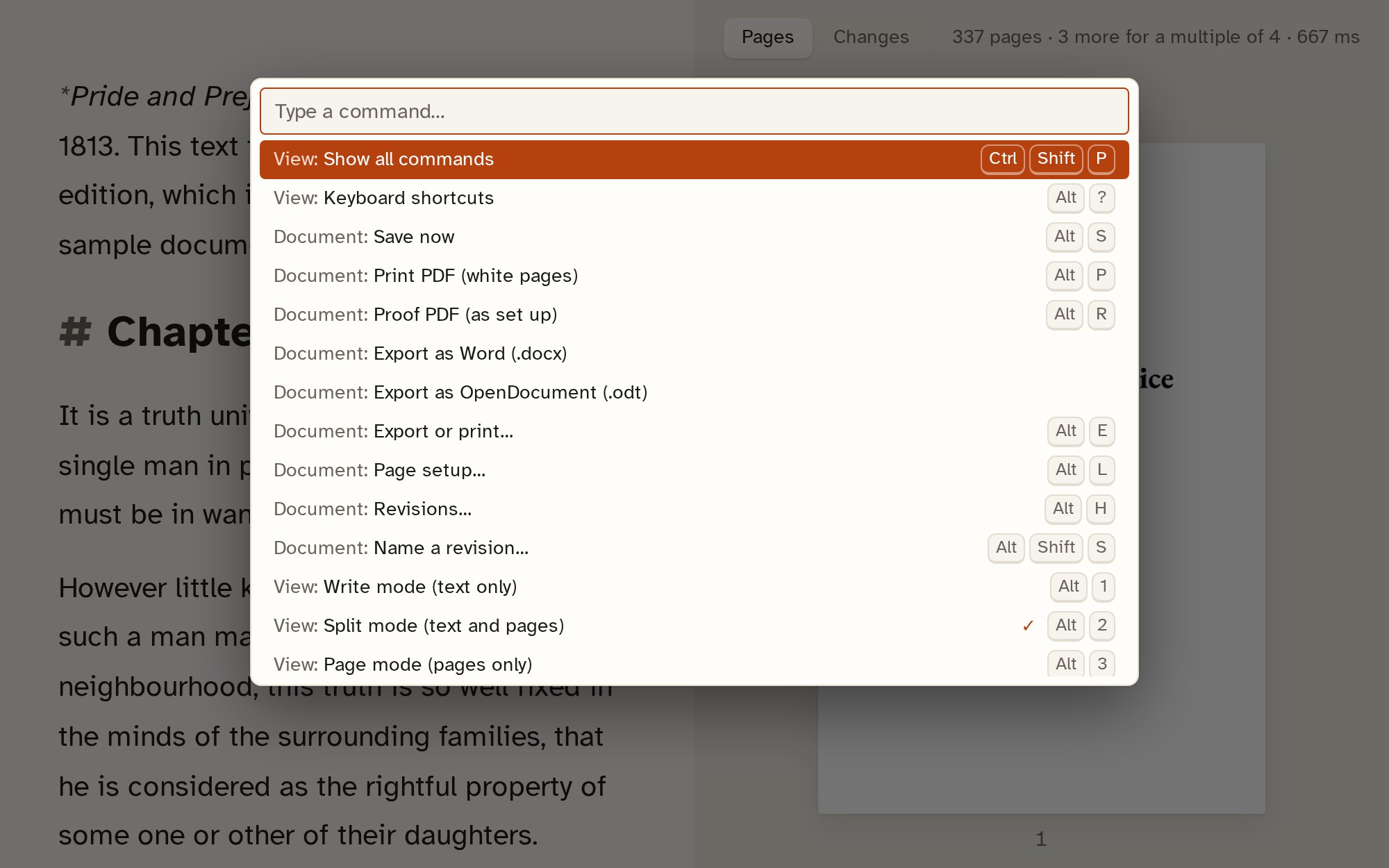Screen dimensions: 1389x868
Task: Open 'Document: Revisions...' command
Action: point(694,509)
